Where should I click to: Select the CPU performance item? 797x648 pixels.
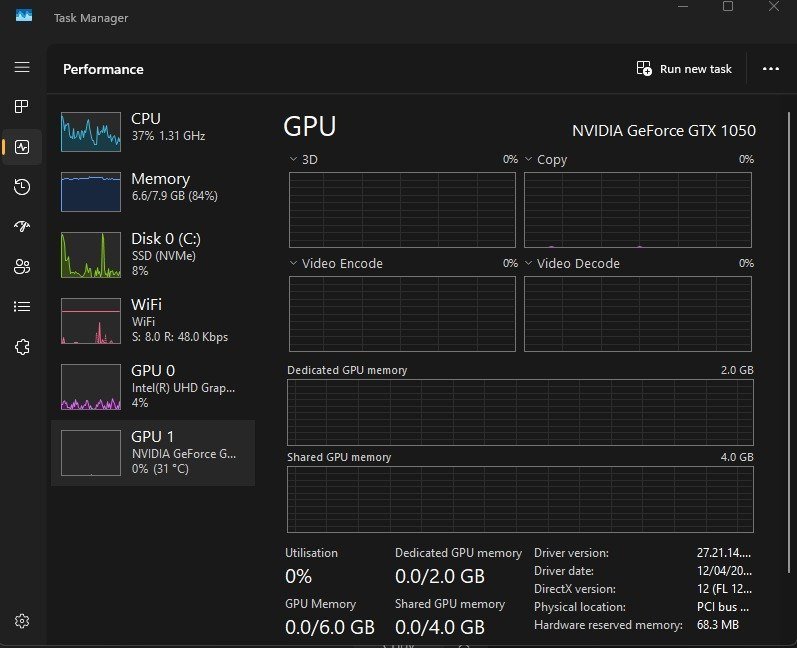click(x=153, y=132)
